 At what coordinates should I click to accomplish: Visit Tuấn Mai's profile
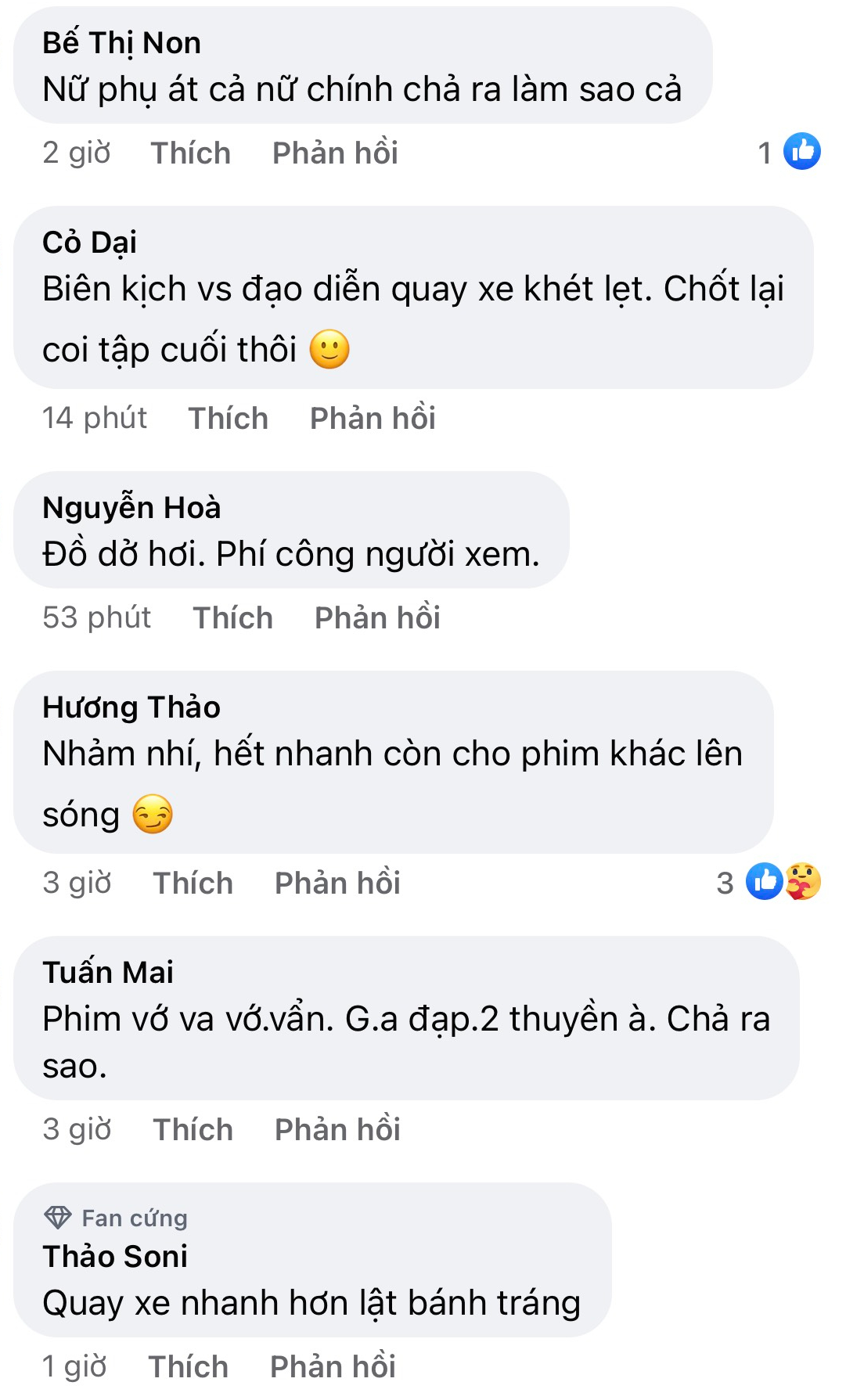(108, 972)
